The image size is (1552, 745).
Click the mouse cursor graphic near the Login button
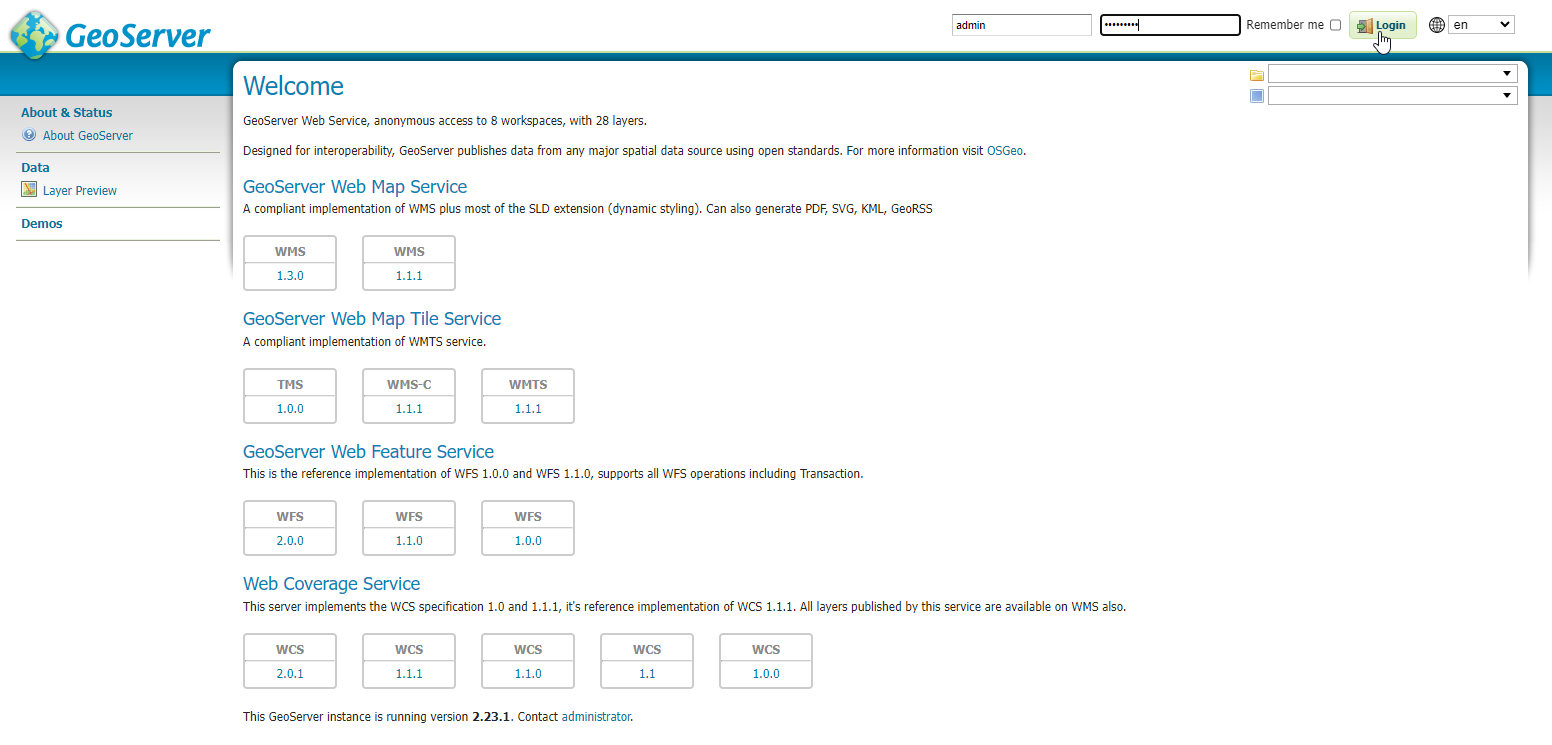click(1383, 42)
